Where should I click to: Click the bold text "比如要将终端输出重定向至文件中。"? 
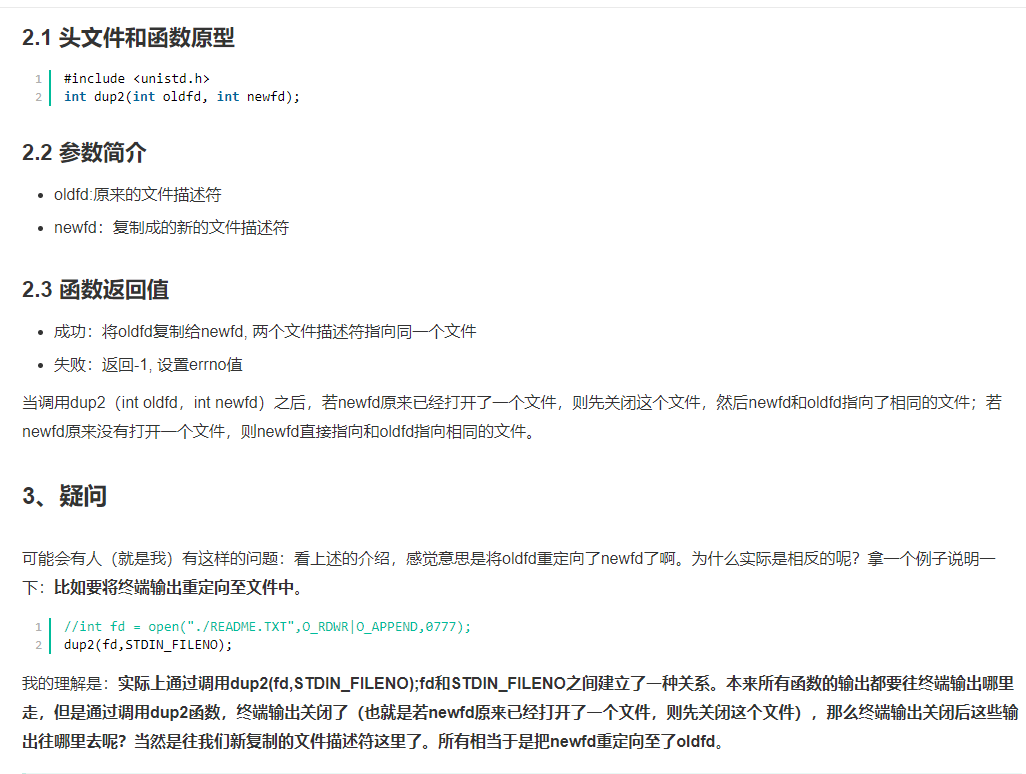tap(179, 588)
